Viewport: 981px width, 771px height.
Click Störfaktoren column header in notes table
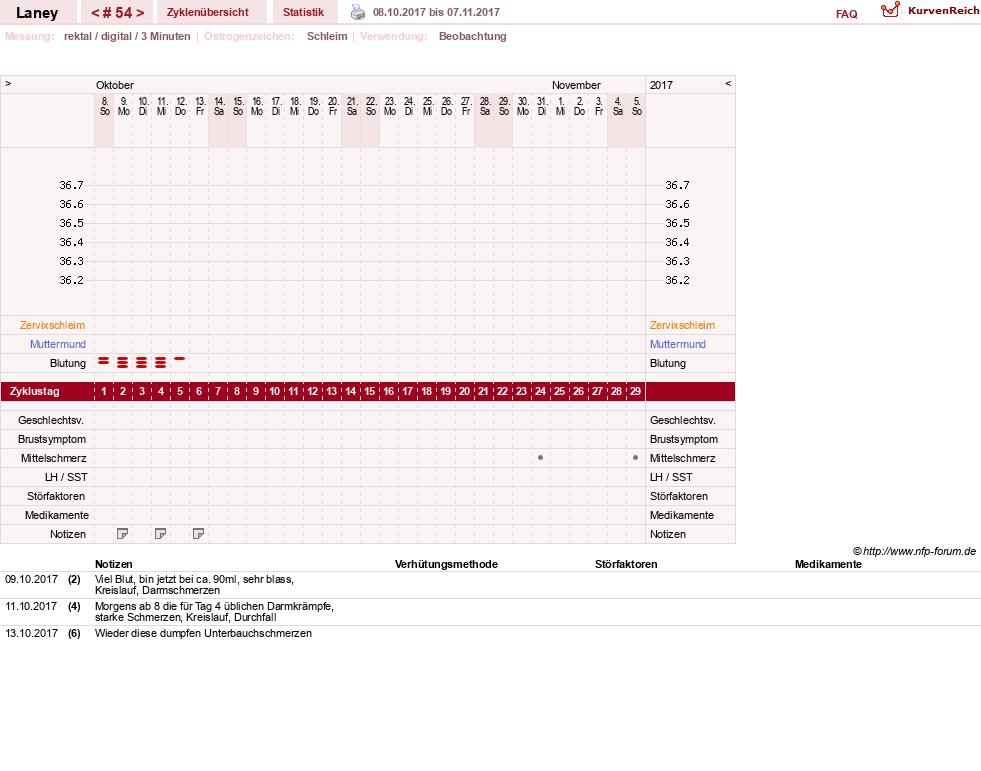(x=626, y=564)
